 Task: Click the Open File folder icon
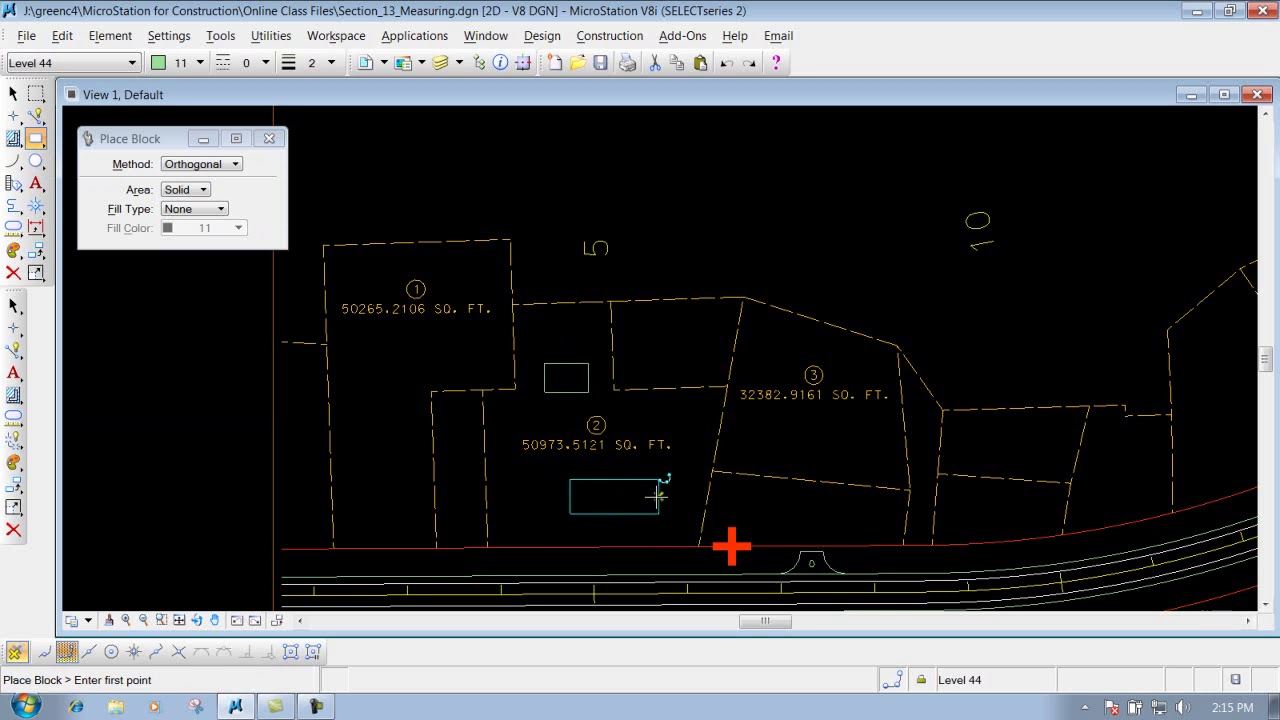point(578,63)
